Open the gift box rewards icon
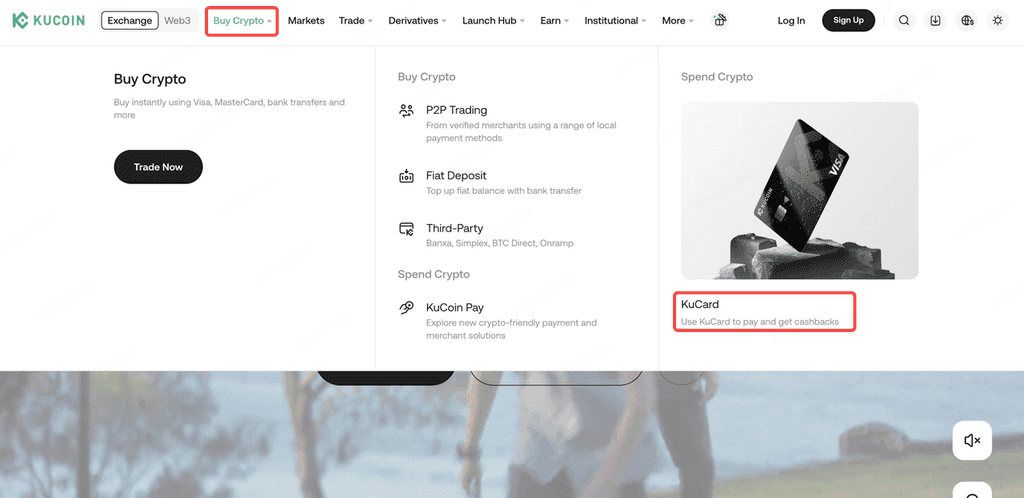Image resolution: width=1024 pixels, height=498 pixels. pyautogui.click(x=719, y=20)
